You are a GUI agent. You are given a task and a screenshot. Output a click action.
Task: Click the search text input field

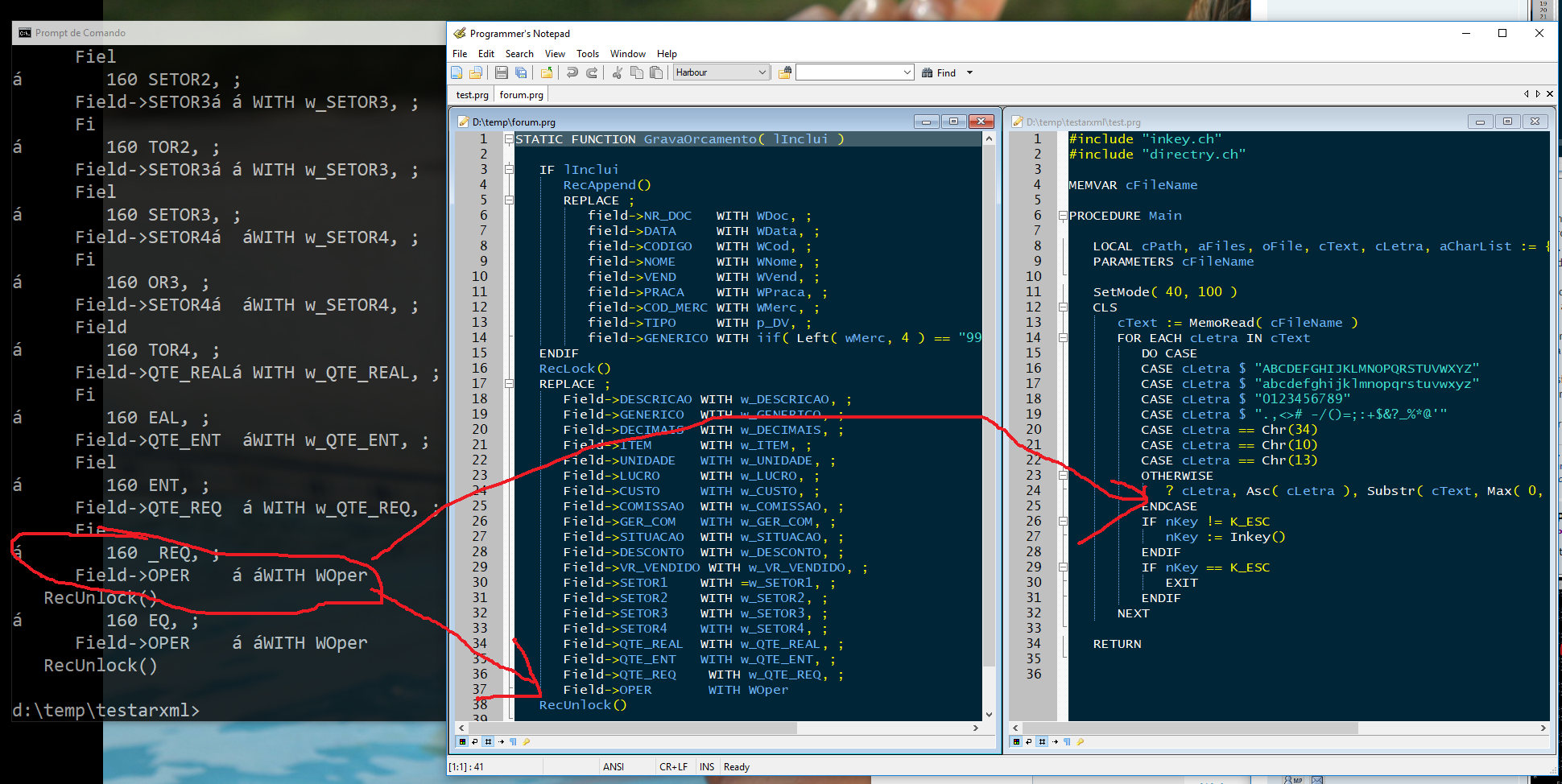pyautogui.click(x=849, y=73)
